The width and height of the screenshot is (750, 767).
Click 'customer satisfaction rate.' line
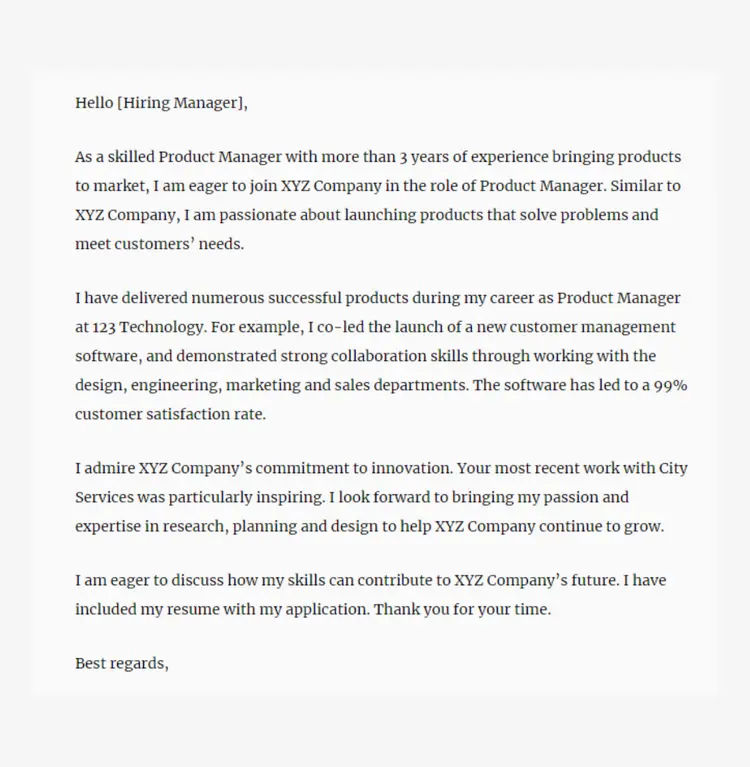point(170,414)
